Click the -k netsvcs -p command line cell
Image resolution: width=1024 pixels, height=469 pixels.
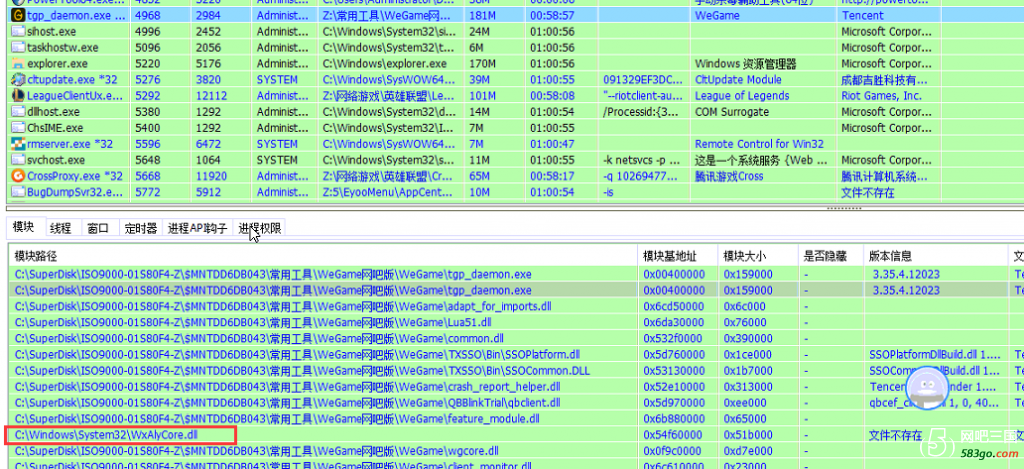coord(643,160)
